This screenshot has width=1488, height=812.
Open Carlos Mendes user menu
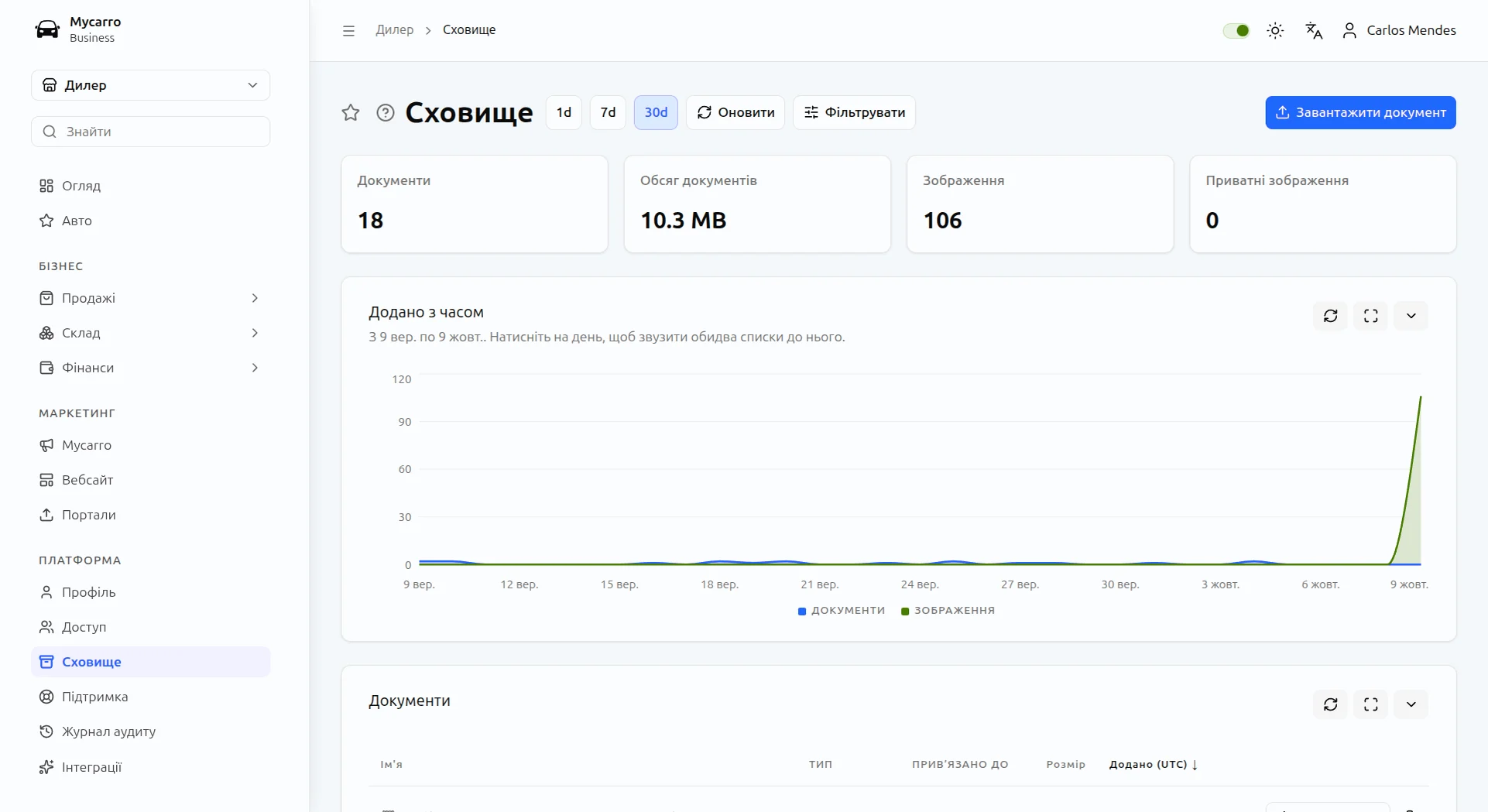(1399, 30)
